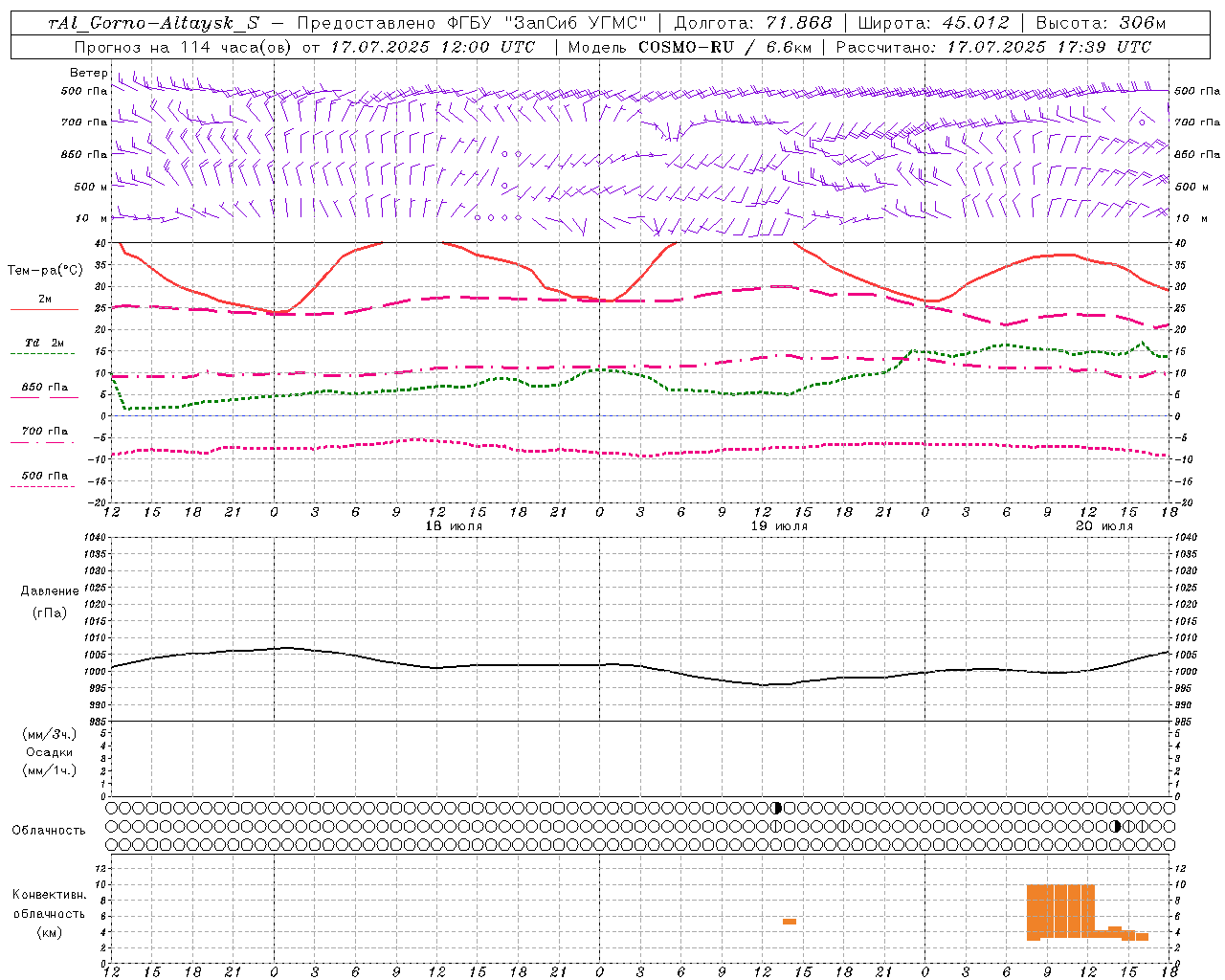The height and width of the screenshot is (980, 1225).
Task: Click the Td 2м legend entry
Action: pyautogui.click(x=44, y=343)
